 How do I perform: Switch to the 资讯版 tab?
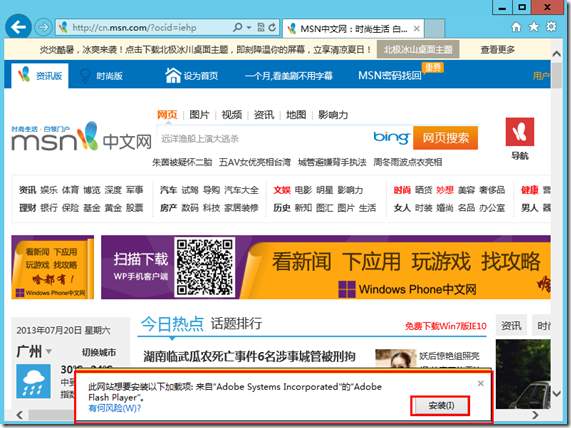click(x=40, y=75)
